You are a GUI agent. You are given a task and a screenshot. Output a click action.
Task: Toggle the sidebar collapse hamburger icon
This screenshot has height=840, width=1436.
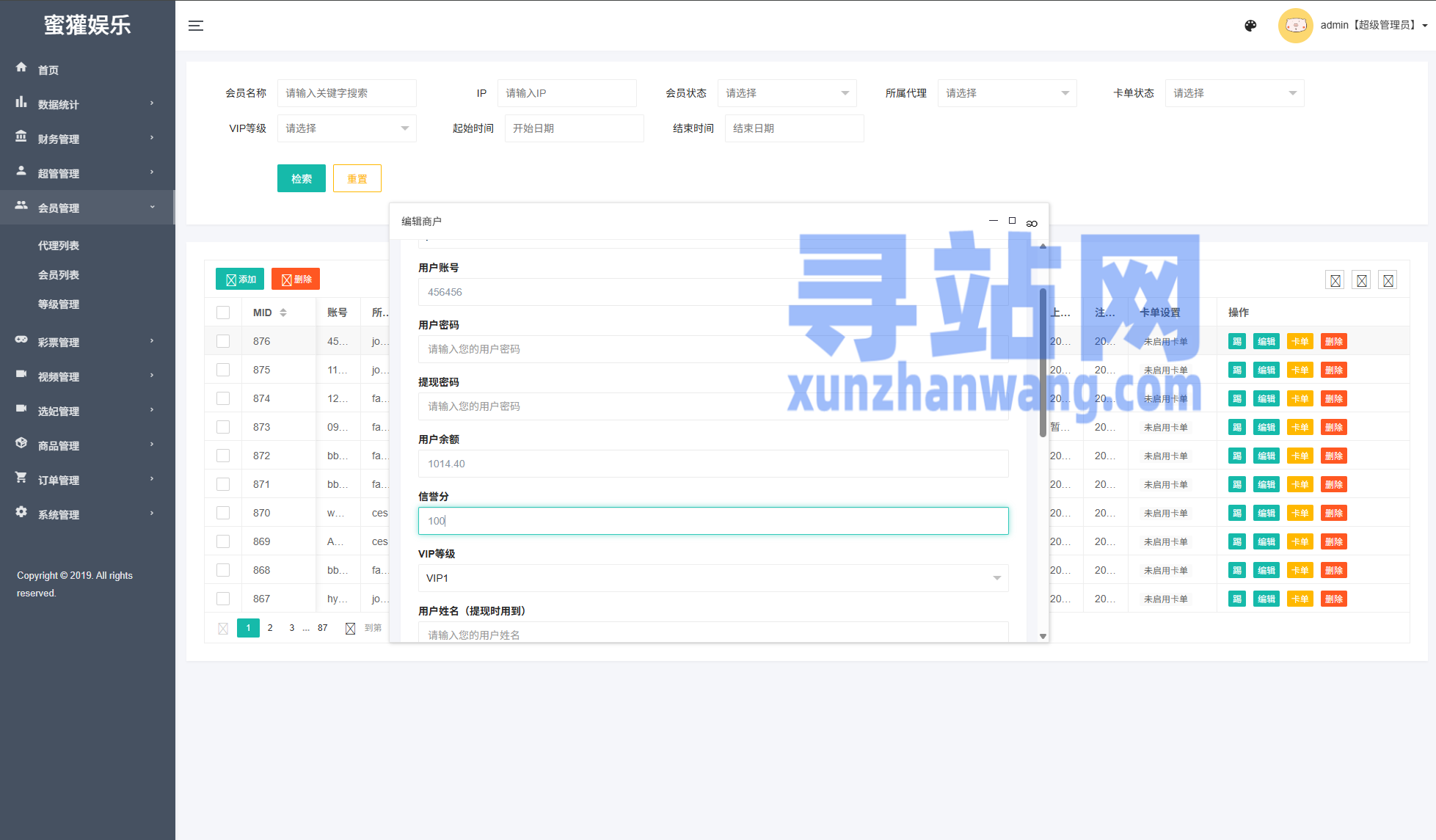click(195, 26)
